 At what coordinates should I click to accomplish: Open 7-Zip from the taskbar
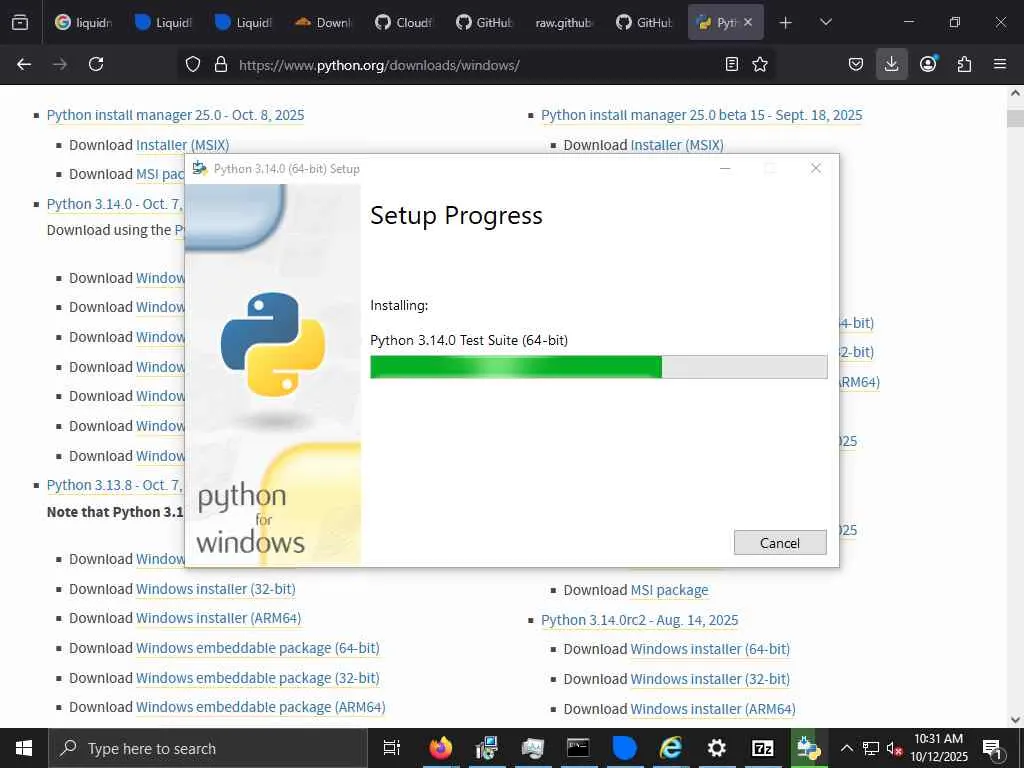(x=762, y=748)
